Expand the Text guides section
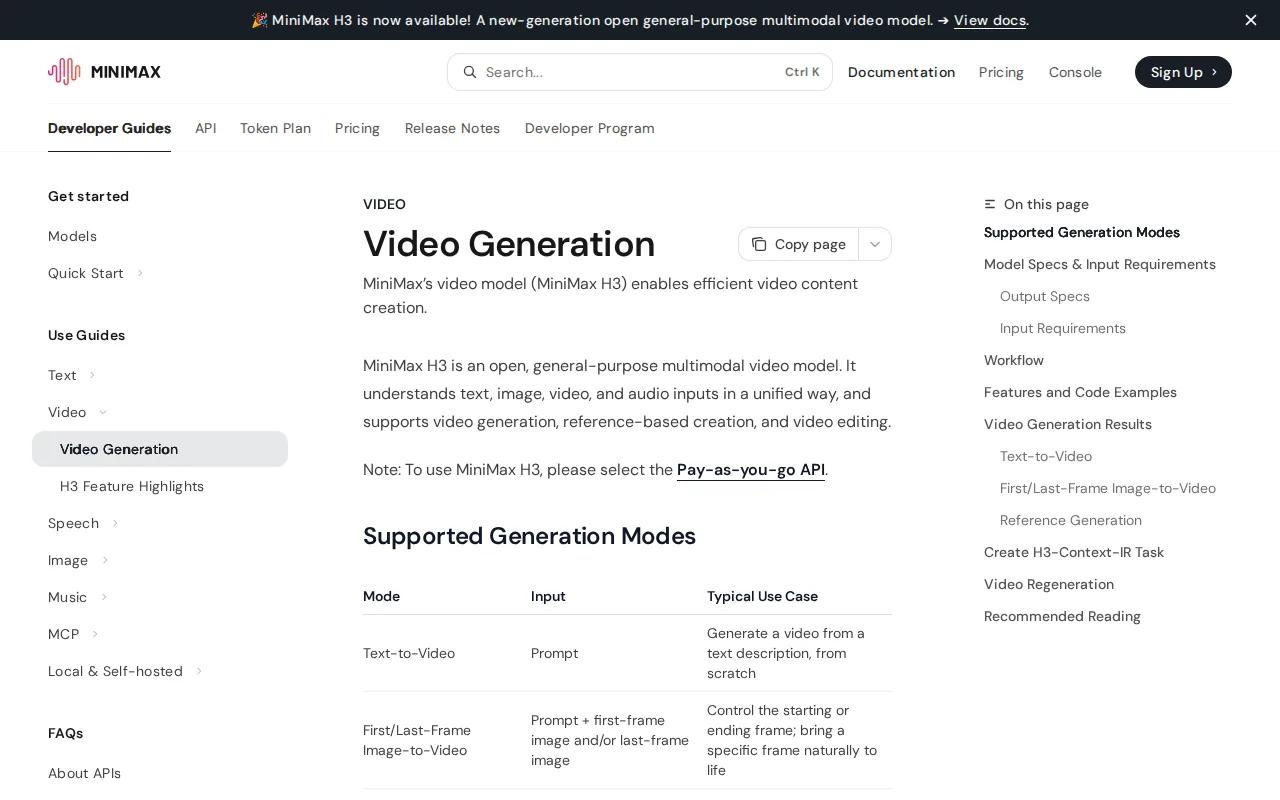This screenshot has width=1280, height=800. point(92,375)
